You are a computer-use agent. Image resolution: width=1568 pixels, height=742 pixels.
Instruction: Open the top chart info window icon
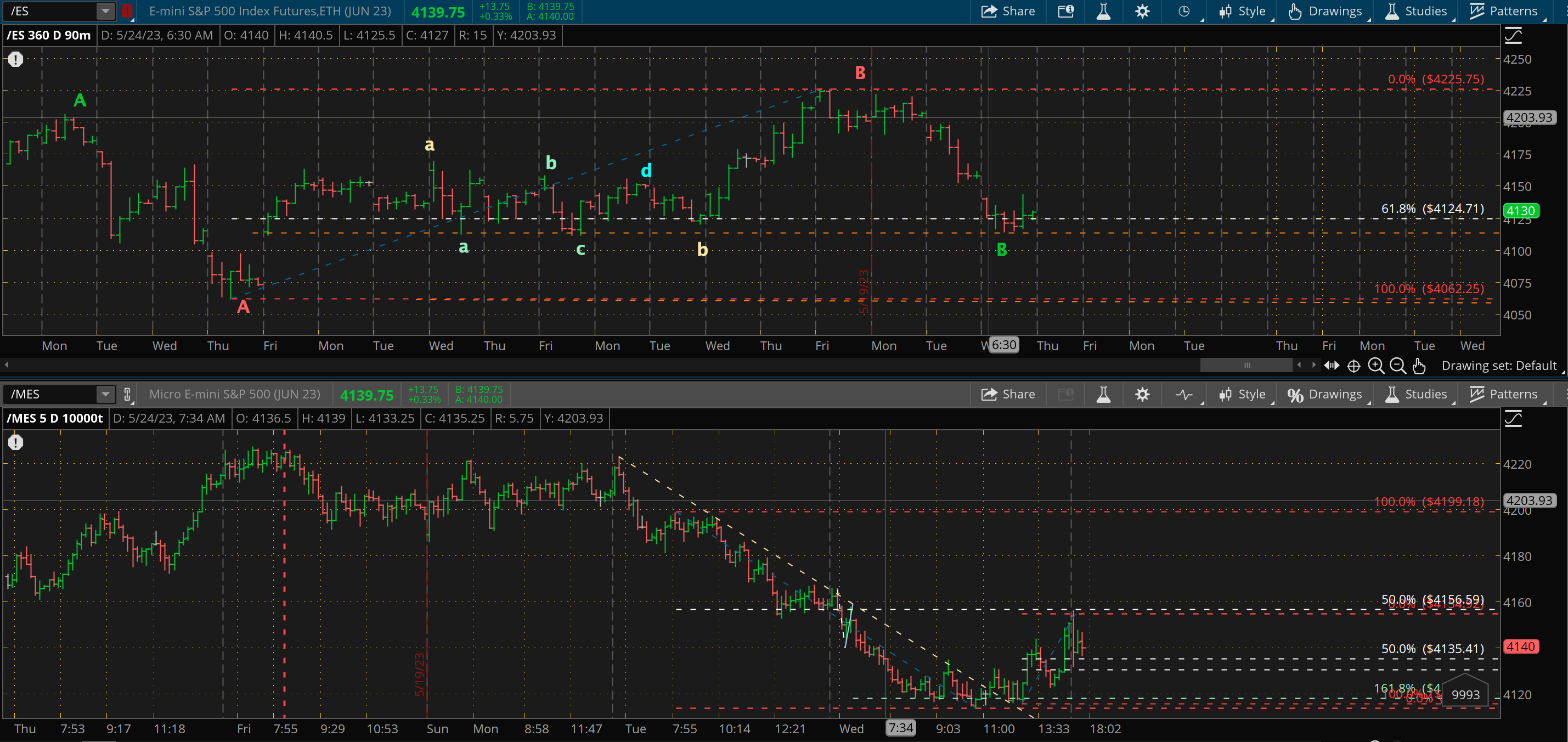coord(1066,12)
